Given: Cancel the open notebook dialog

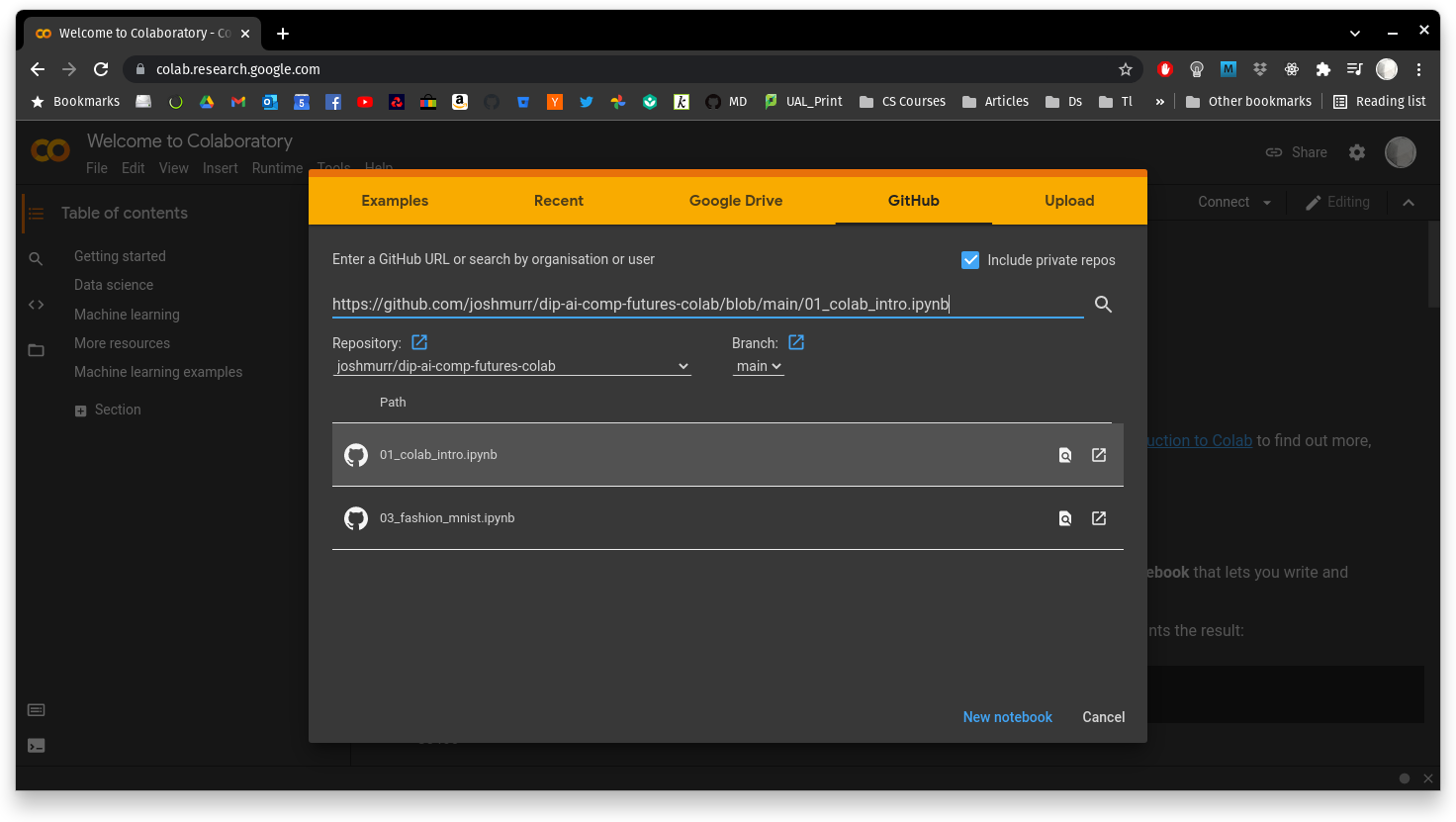Looking at the screenshot, I should [x=1104, y=717].
